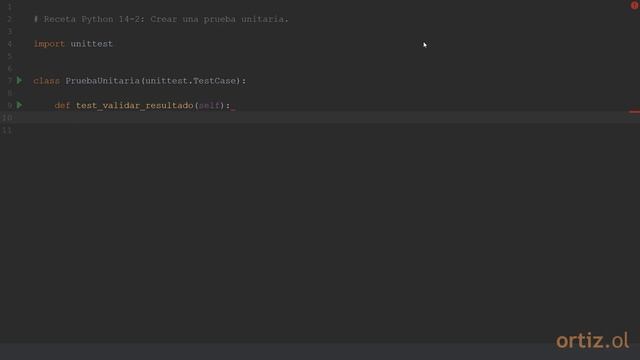Open the red error indicator at top right
The image size is (640, 360).
[x=634, y=5]
